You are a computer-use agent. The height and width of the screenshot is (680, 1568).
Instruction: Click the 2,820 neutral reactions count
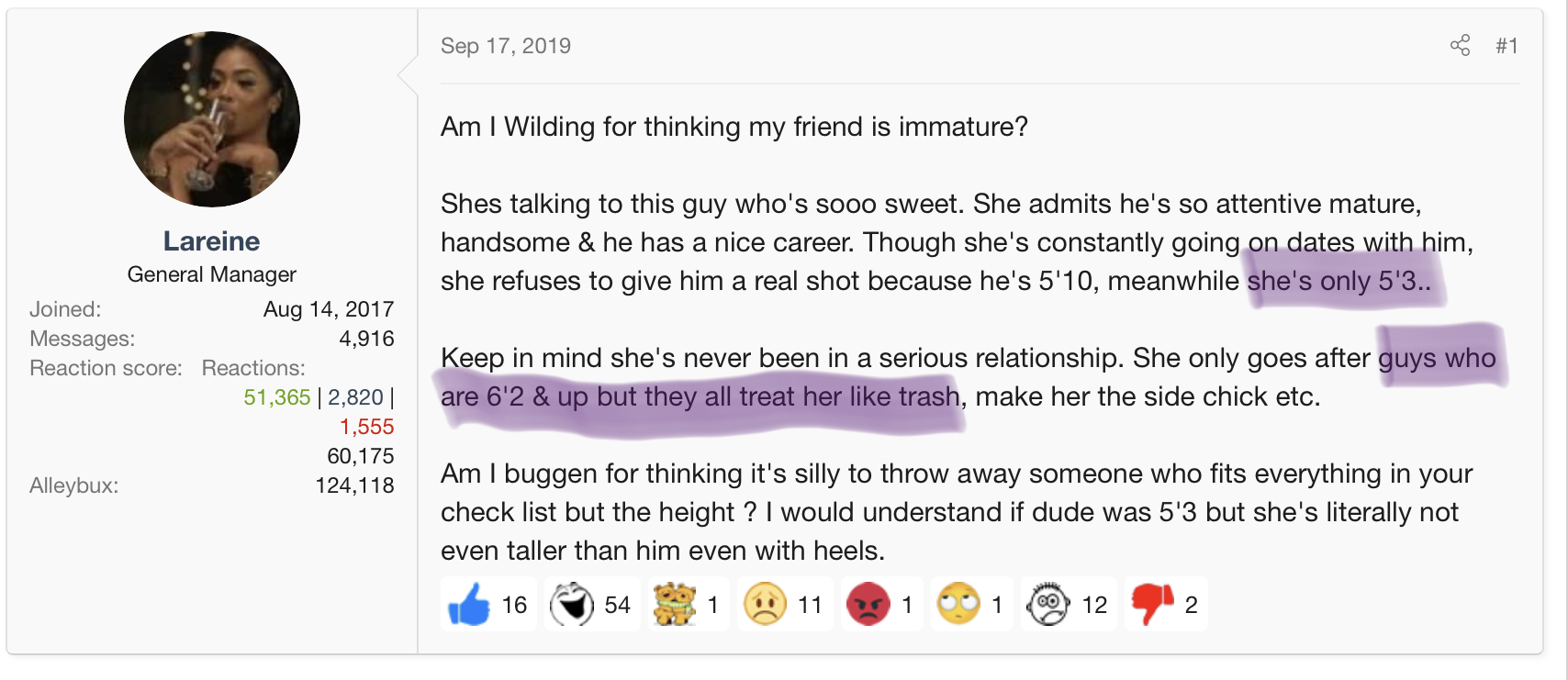pyautogui.click(x=355, y=397)
